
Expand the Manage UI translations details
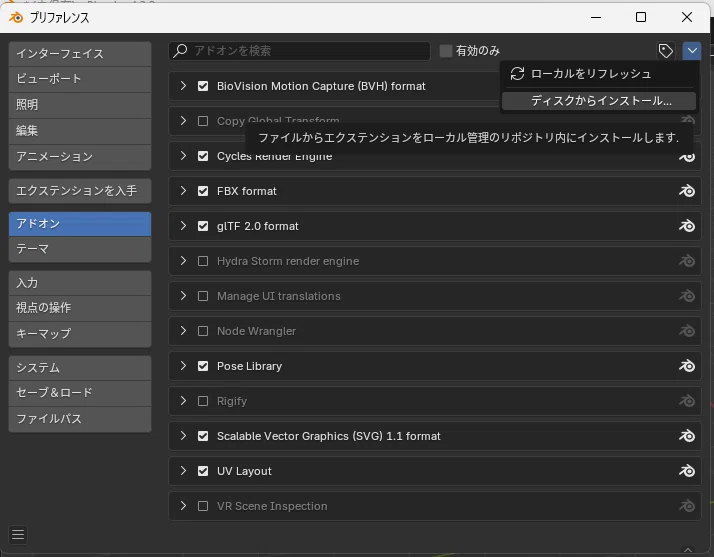point(183,296)
